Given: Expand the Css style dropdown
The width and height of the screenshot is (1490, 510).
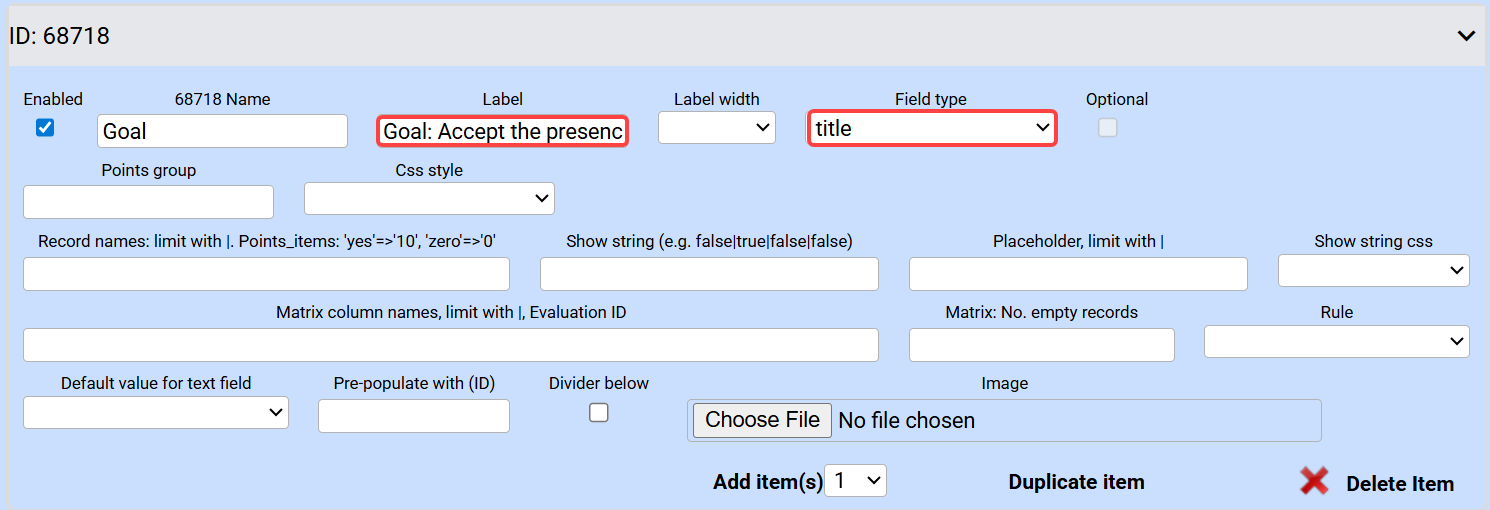Looking at the screenshot, I should click(429, 198).
